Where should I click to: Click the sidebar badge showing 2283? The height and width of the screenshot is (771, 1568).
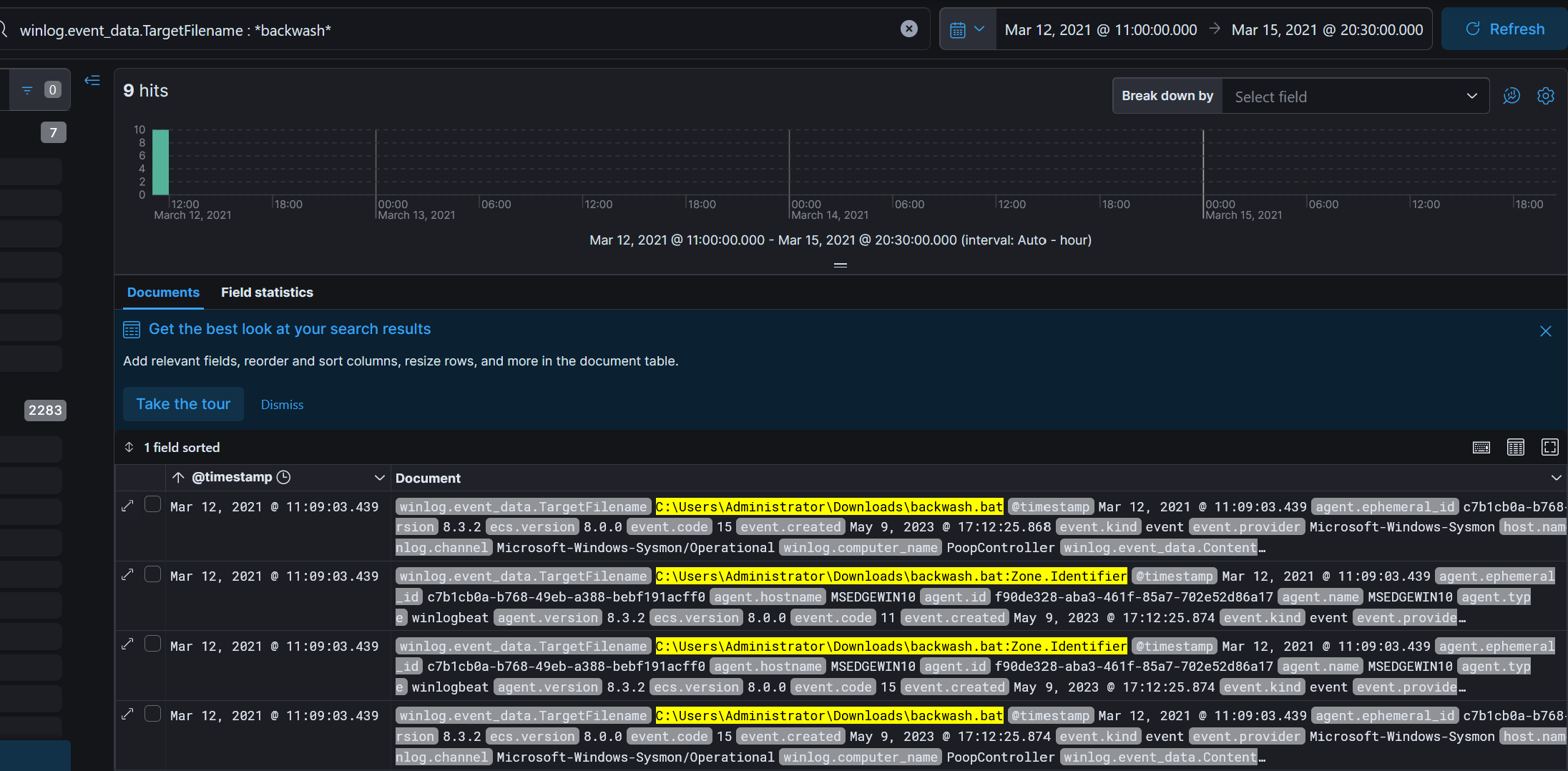point(45,411)
